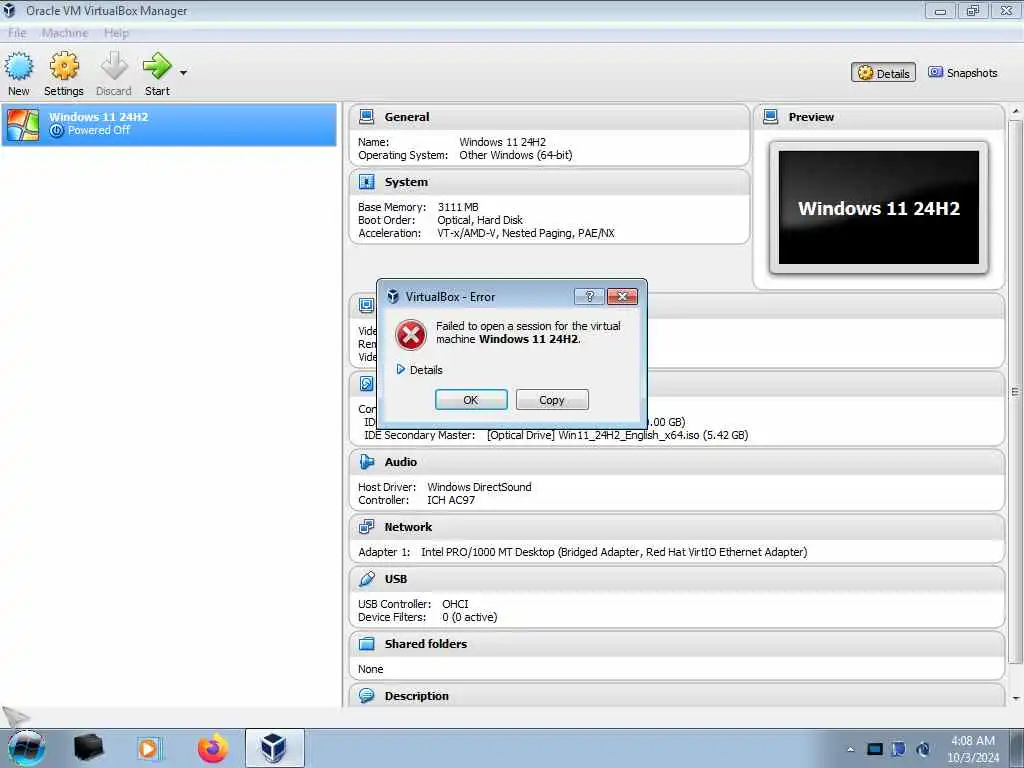Image resolution: width=1024 pixels, height=768 pixels.
Task: Open the Help menu
Action: (116, 33)
